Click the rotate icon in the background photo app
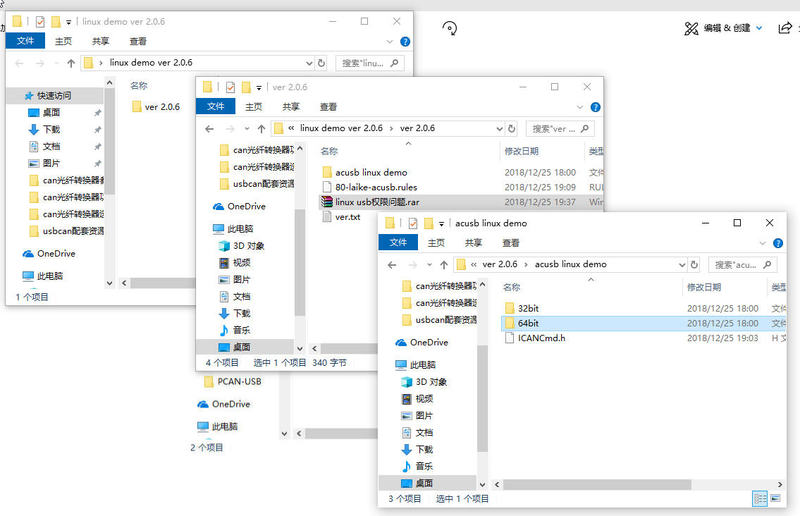Viewport: 800px width, 516px height. tap(449, 28)
